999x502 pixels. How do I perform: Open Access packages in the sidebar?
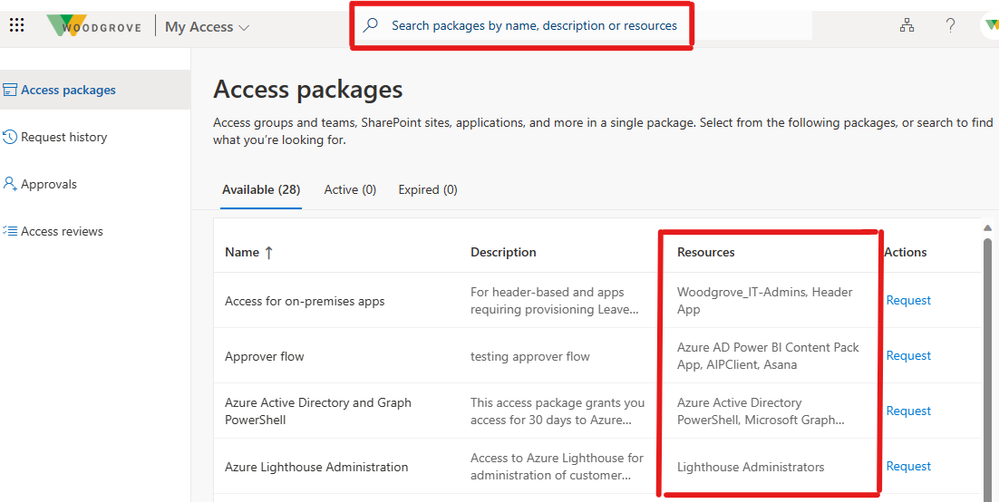point(68,90)
